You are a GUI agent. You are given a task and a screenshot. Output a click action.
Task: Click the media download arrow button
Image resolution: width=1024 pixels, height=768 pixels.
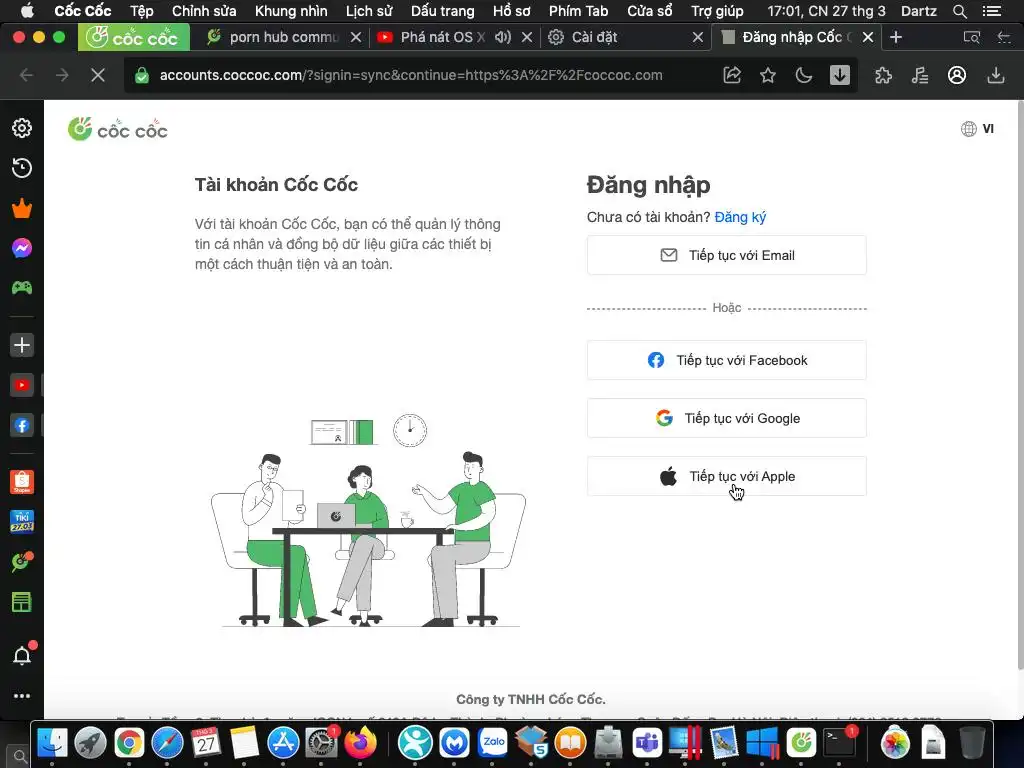point(840,75)
